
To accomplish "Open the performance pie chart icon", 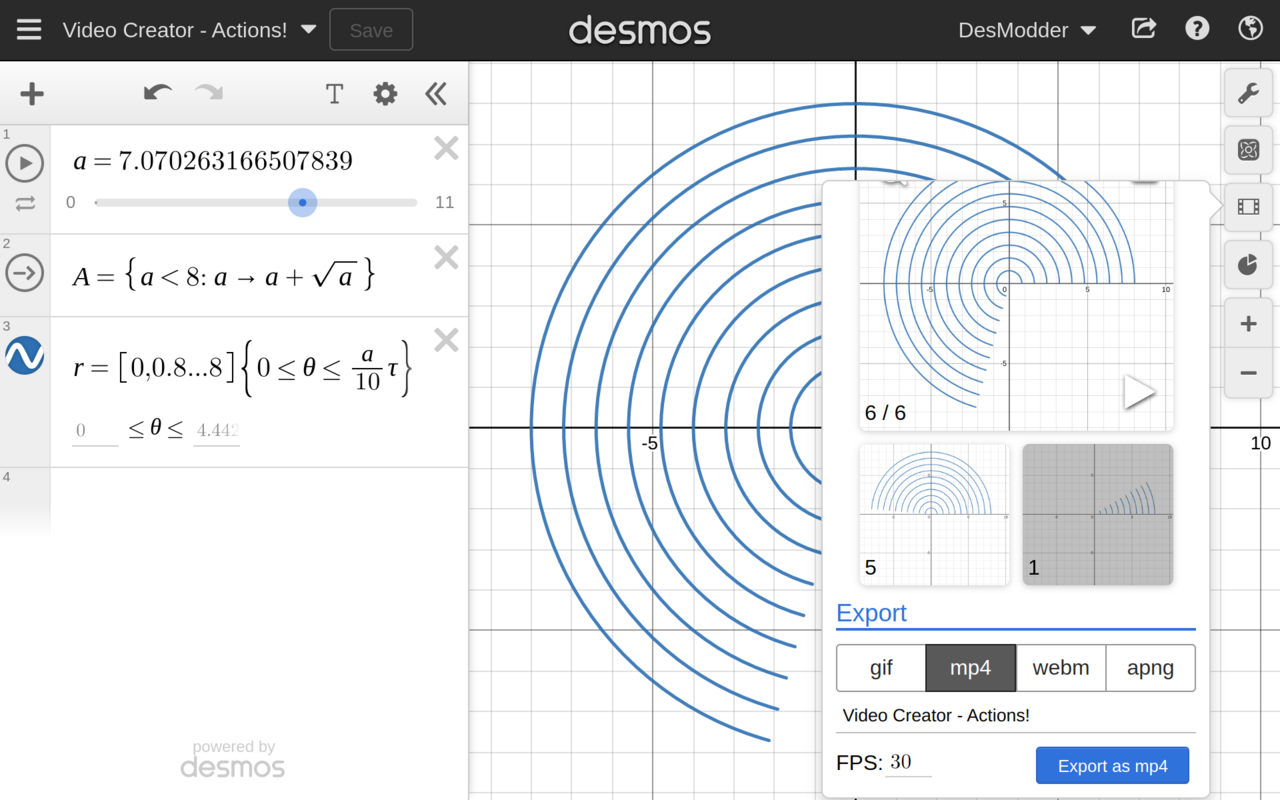I will 1248,264.
